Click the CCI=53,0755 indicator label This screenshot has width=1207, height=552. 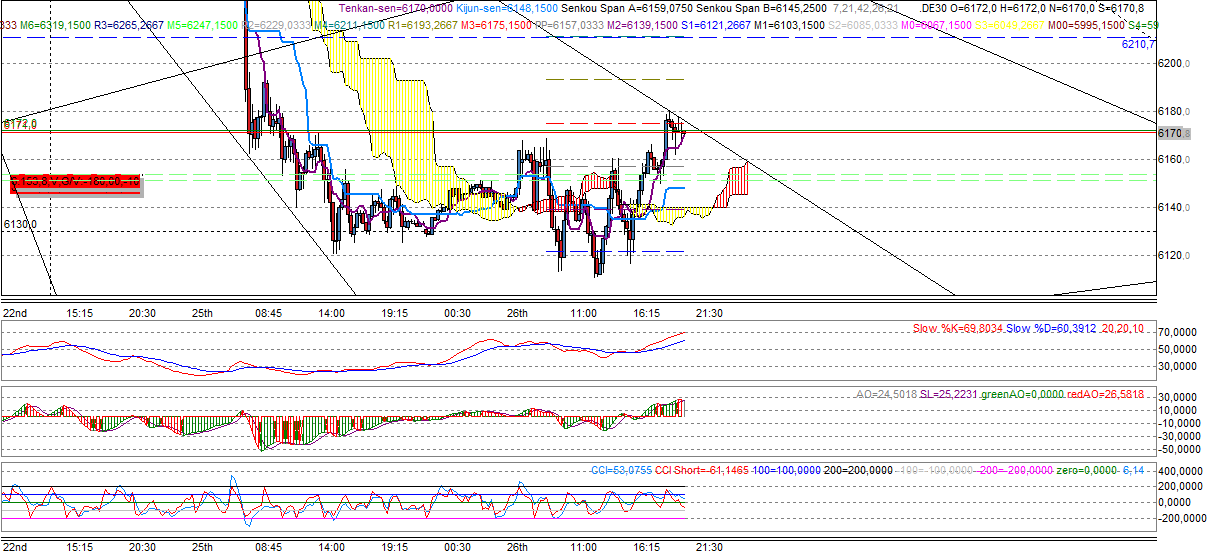click(622, 469)
